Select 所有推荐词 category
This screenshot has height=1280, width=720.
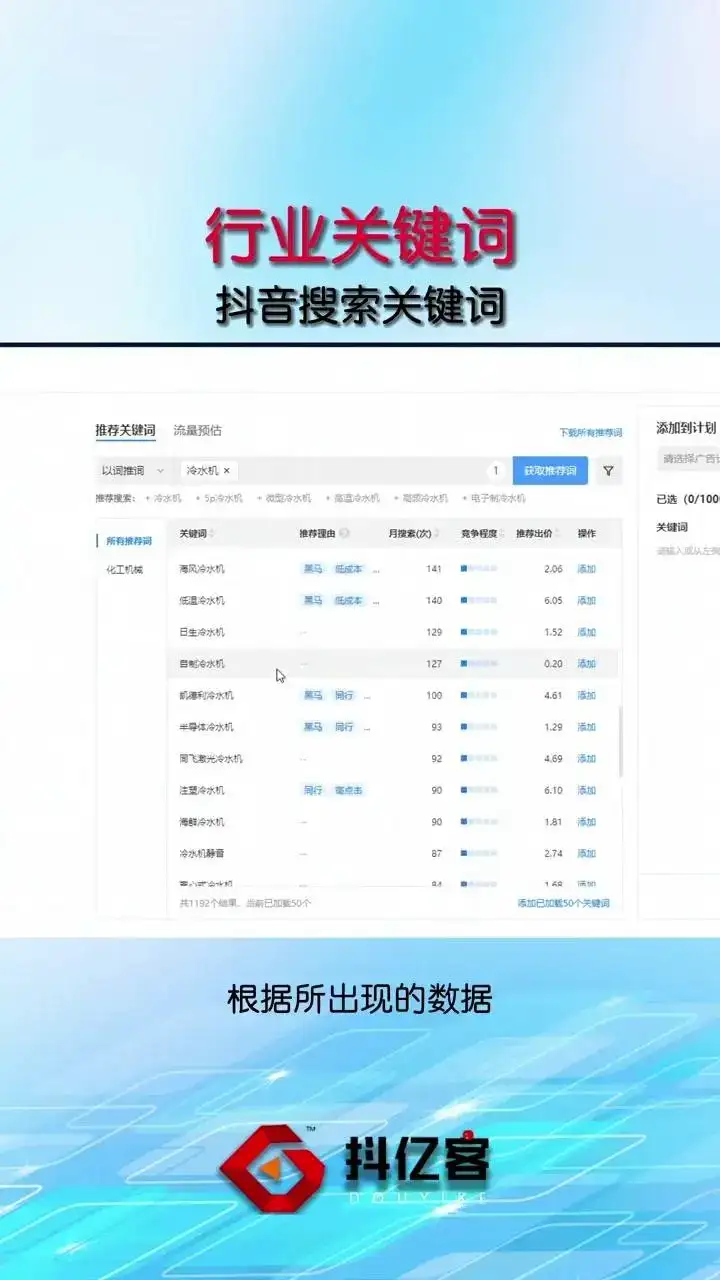pyautogui.click(x=129, y=541)
